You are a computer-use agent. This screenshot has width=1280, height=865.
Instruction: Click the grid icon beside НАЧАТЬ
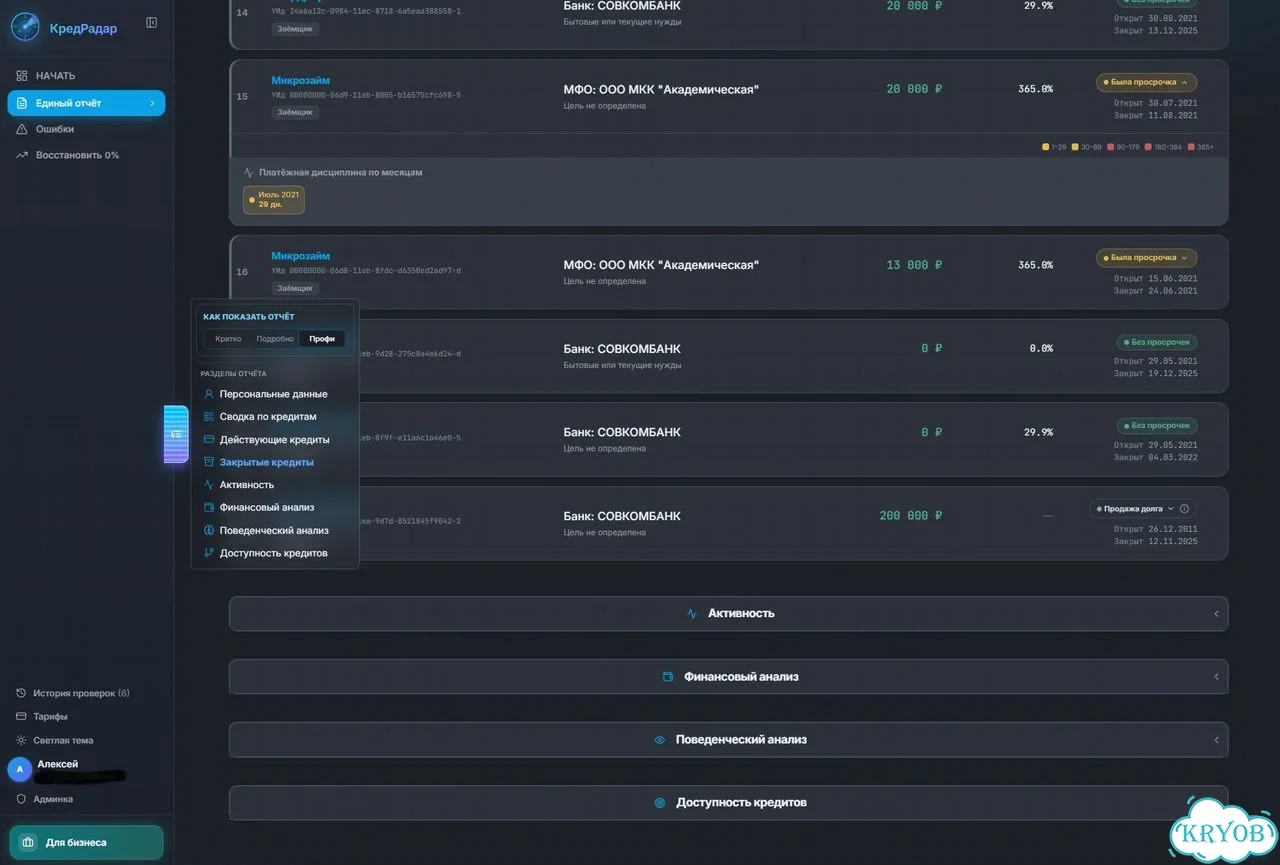22,76
